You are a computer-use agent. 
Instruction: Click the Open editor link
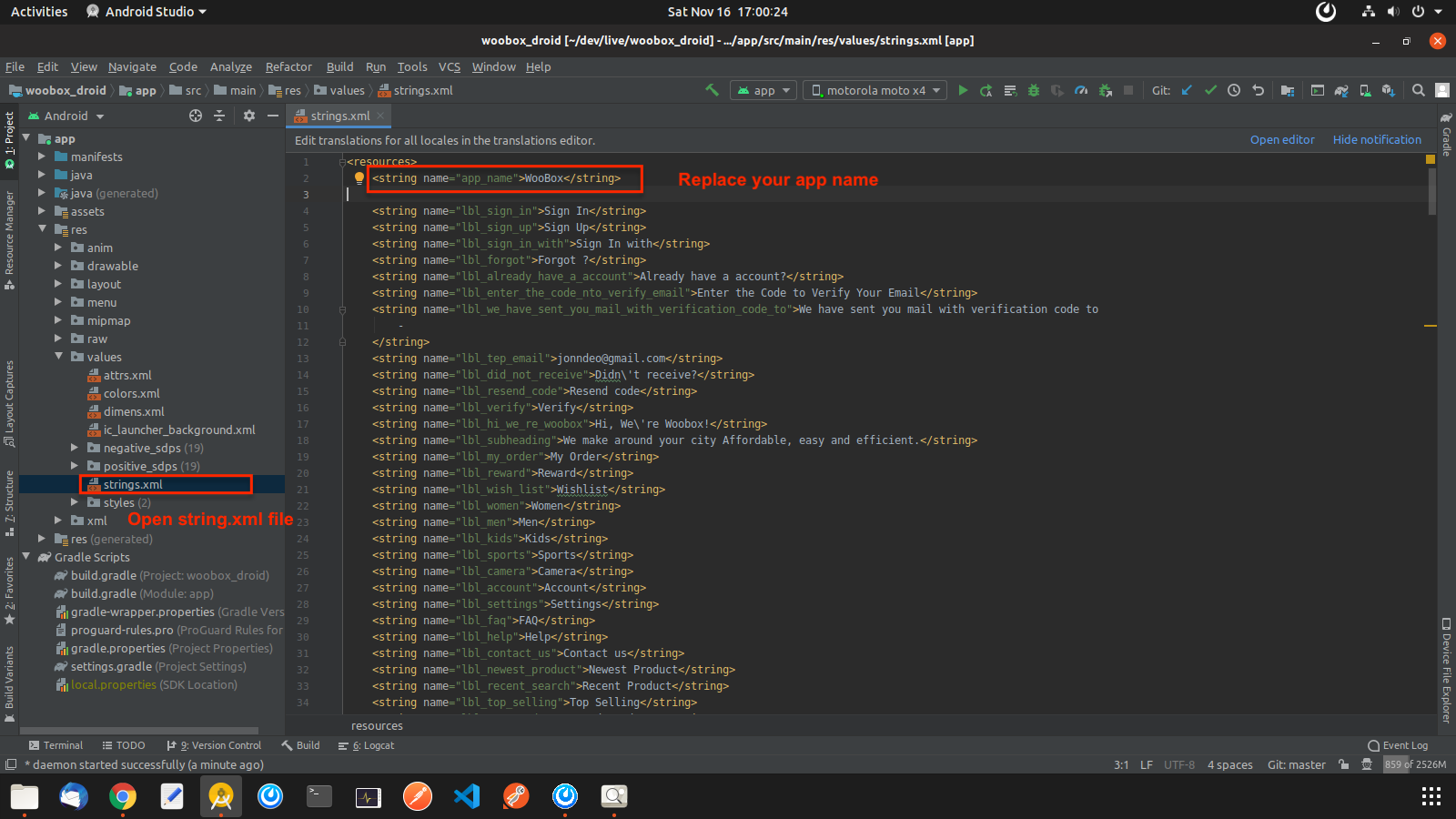pos(1282,139)
